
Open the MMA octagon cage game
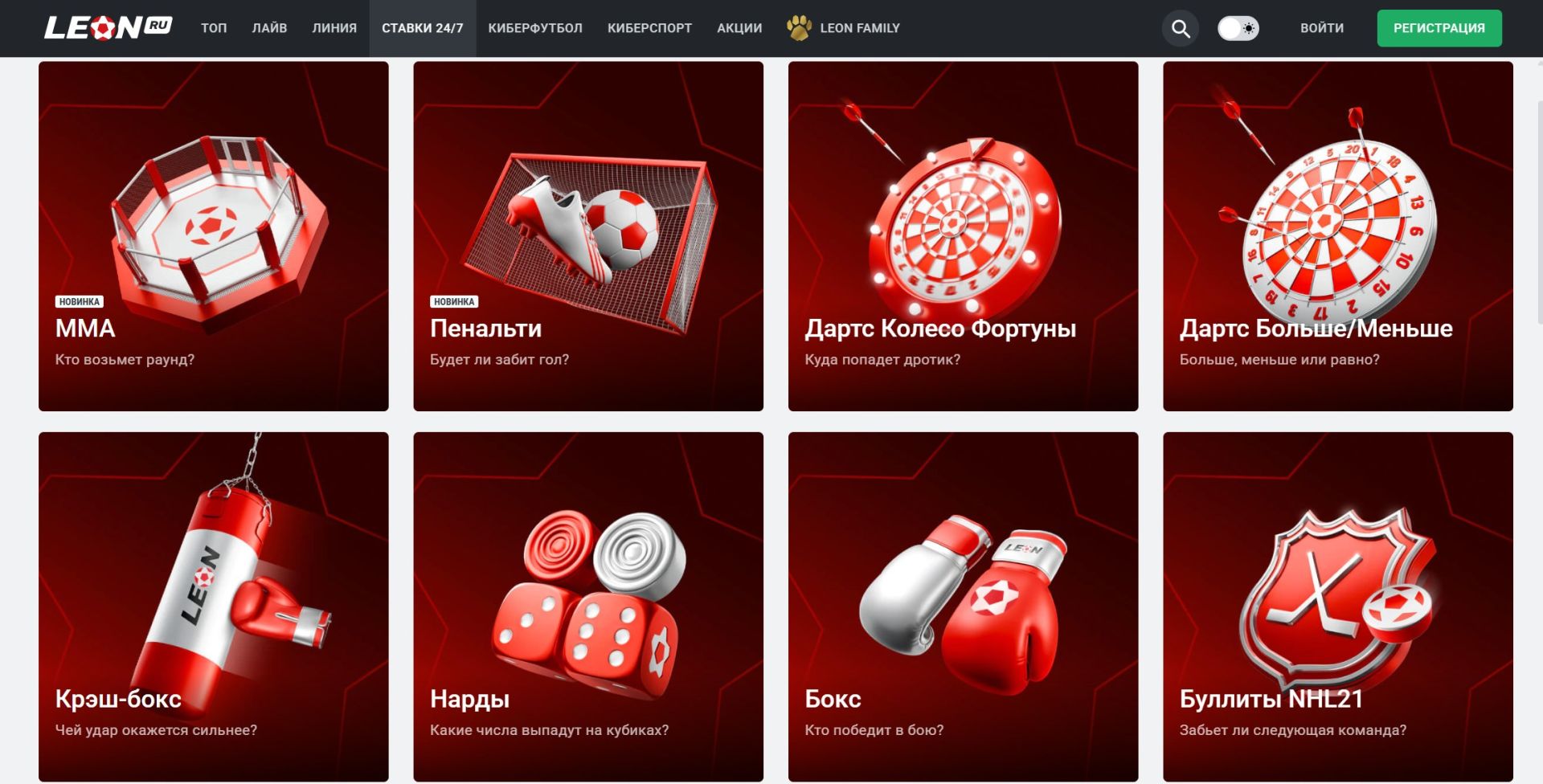214,236
